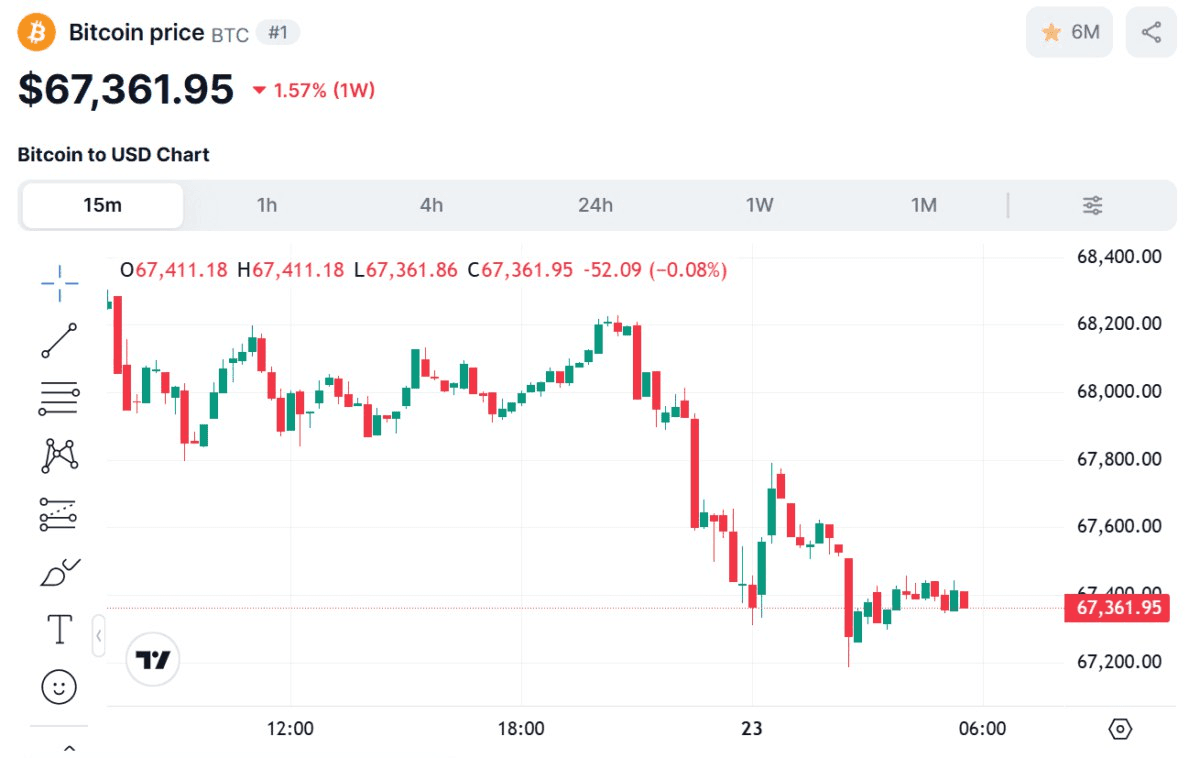Expand more drawing tools chevron
This screenshot has height=758, width=1200.
(69, 747)
